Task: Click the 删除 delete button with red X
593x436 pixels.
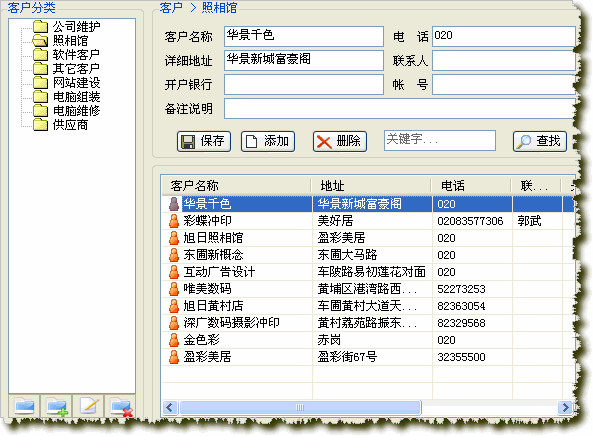Action: click(340, 141)
